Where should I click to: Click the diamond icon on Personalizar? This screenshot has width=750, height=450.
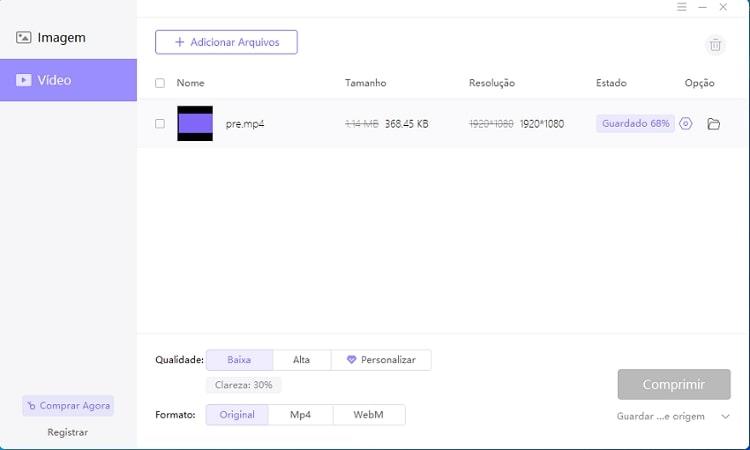click(351, 360)
